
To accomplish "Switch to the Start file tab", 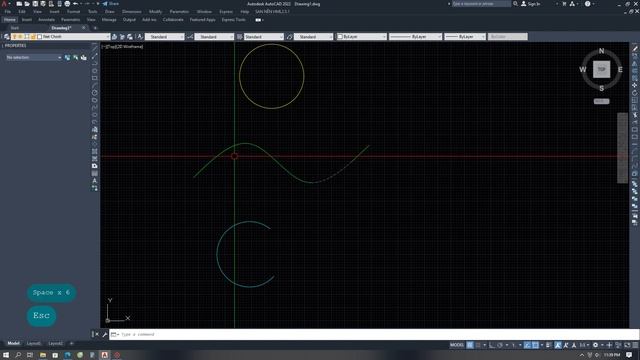I will (15, 28).
